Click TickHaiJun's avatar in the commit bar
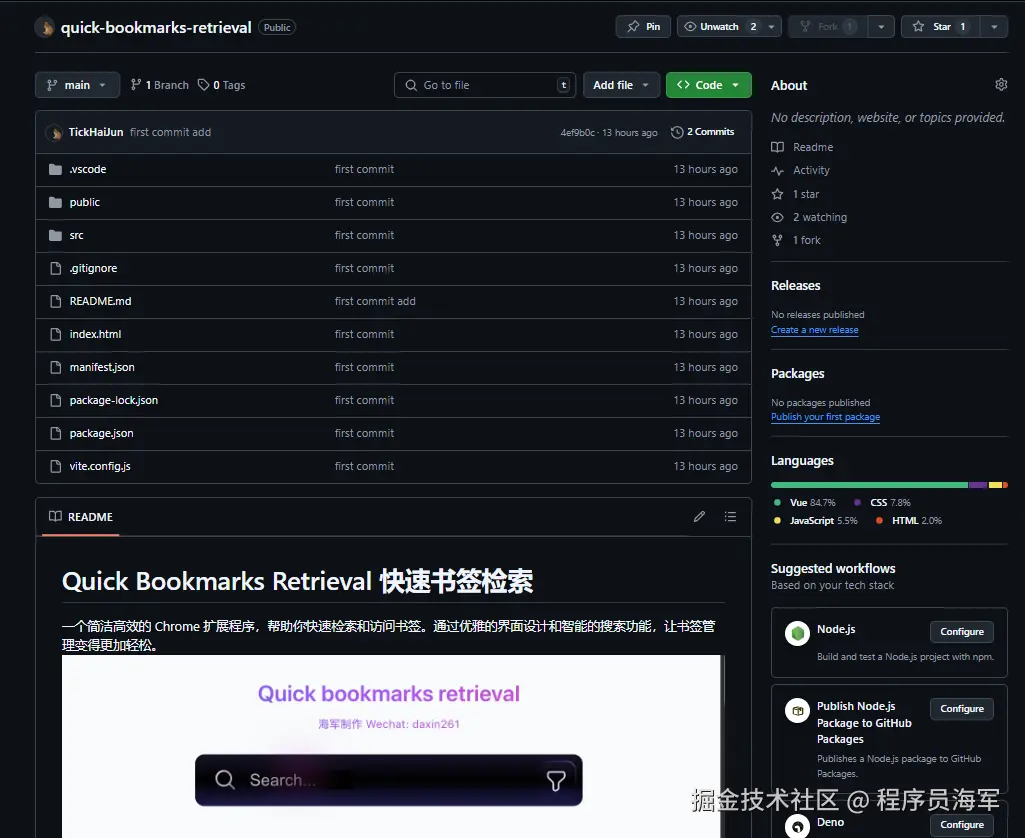The height and width of the screenshot is (838, 1025). tap(54, 131)
